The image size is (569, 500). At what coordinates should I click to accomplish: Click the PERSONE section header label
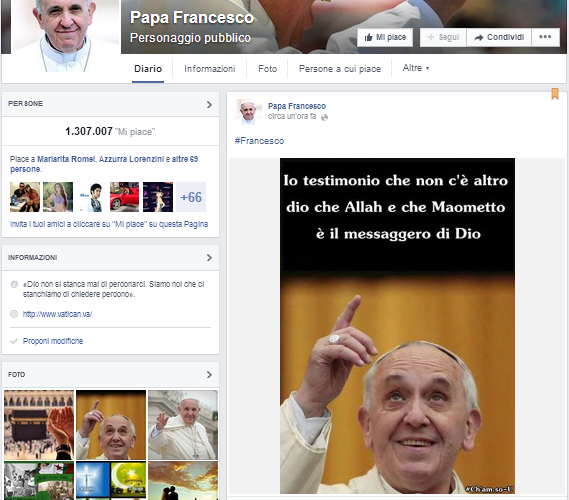[25, 104]
